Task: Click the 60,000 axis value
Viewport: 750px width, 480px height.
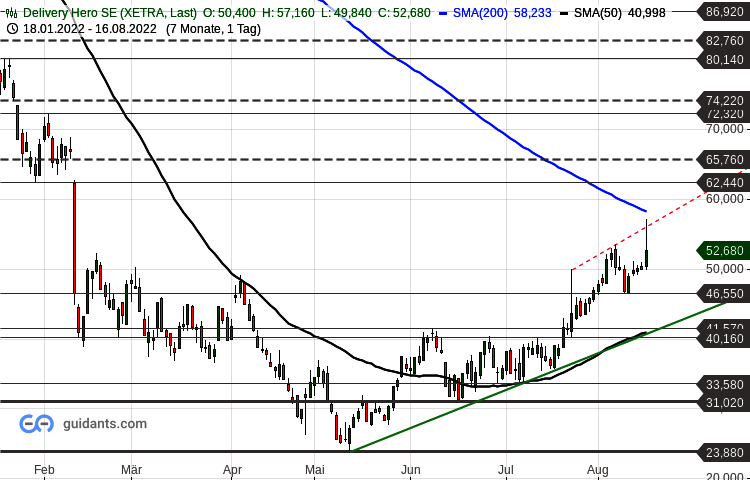Action: coord(725,198)
